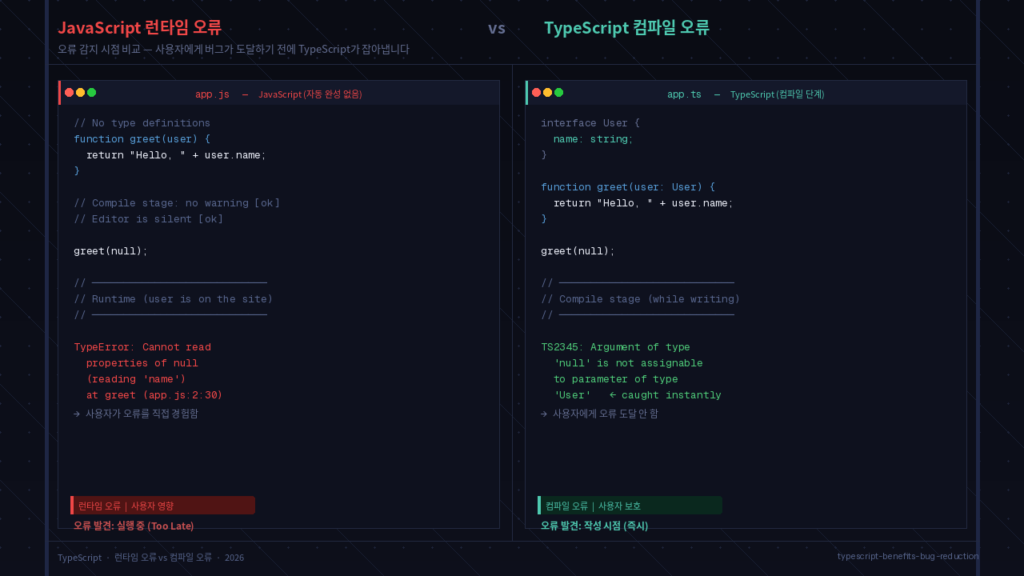Toggle the marker beside '사용자가 오류를 직접 경험함'
Screen dimensions: 1024x576
click(77, 413)
